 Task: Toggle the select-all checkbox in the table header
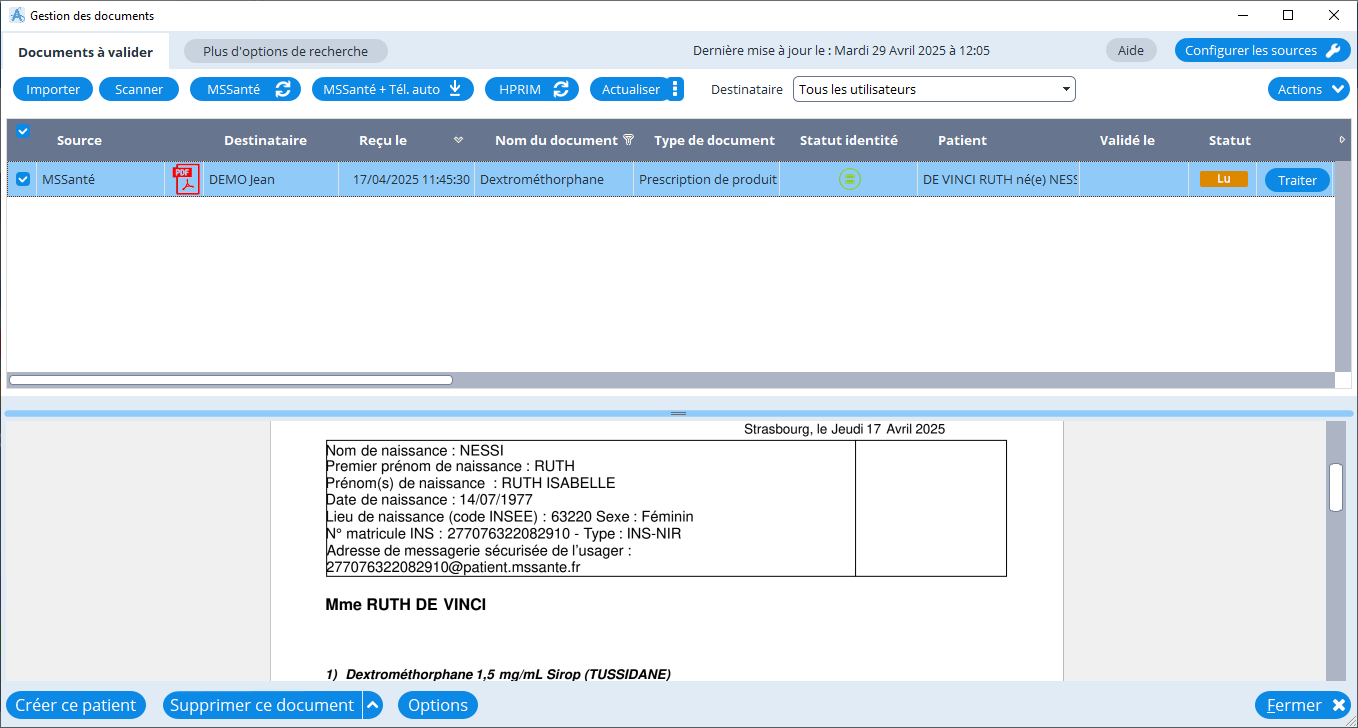(23, 130)
